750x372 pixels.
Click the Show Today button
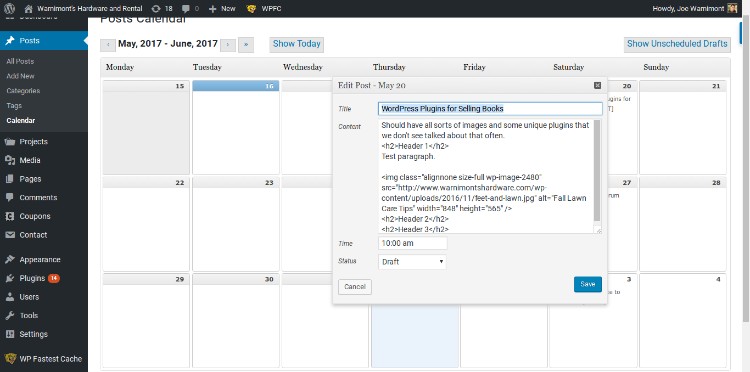click(297, 44)
